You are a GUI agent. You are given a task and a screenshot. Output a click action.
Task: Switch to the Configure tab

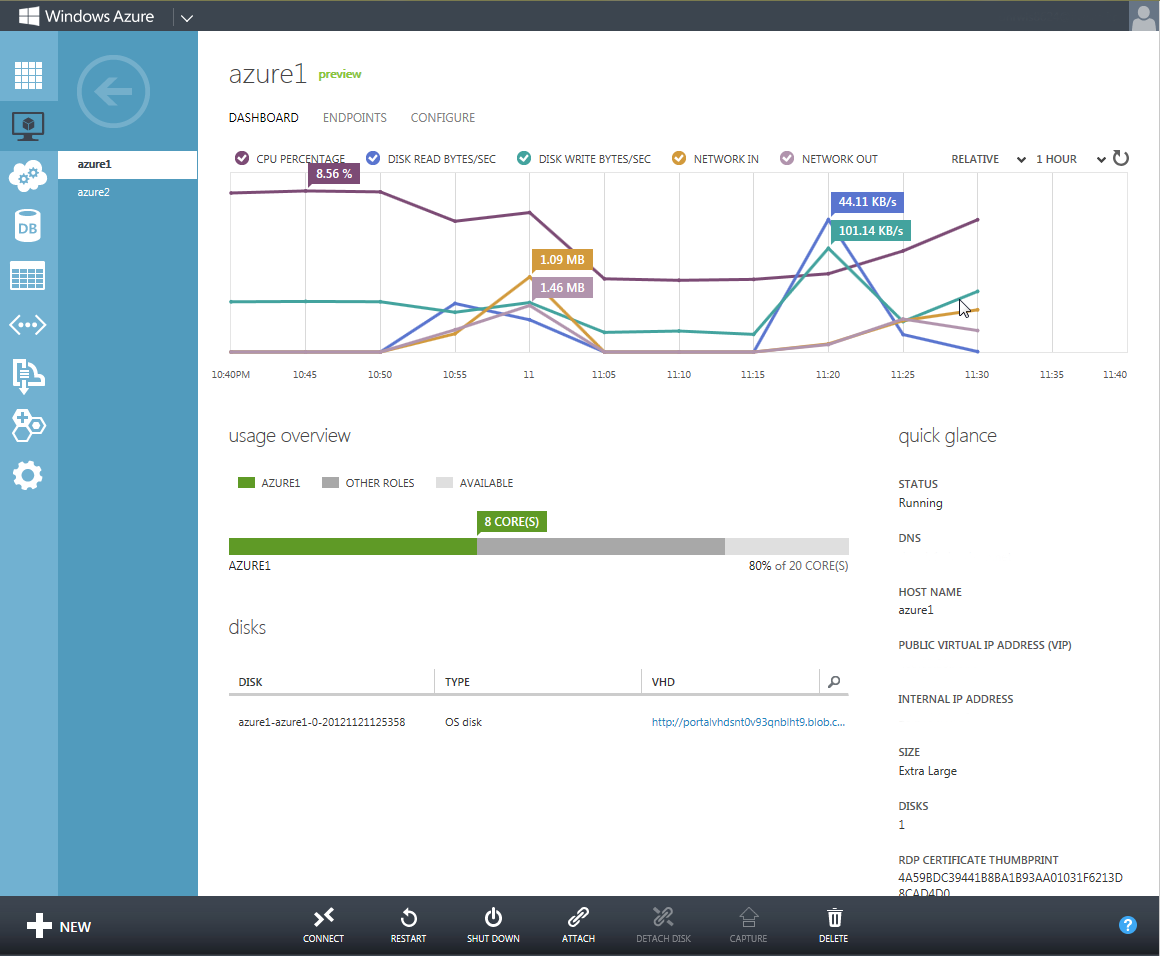442,118
